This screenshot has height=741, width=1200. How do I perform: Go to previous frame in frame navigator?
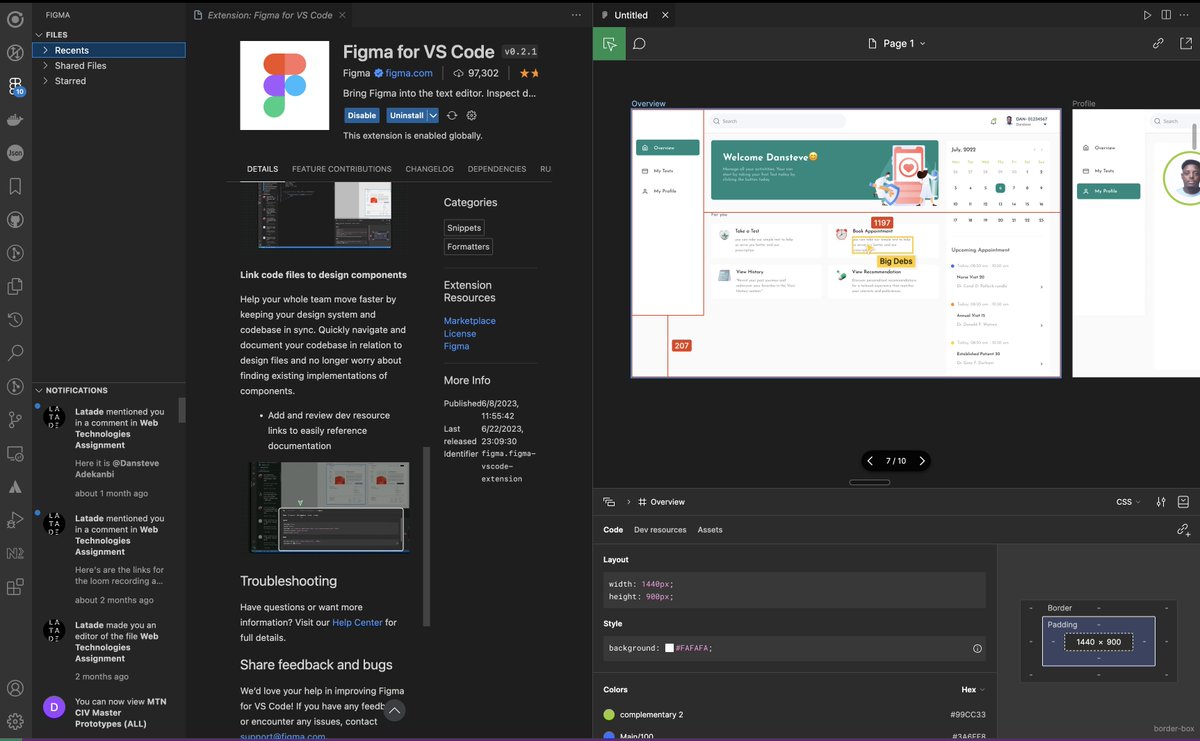tap(870, 461)
